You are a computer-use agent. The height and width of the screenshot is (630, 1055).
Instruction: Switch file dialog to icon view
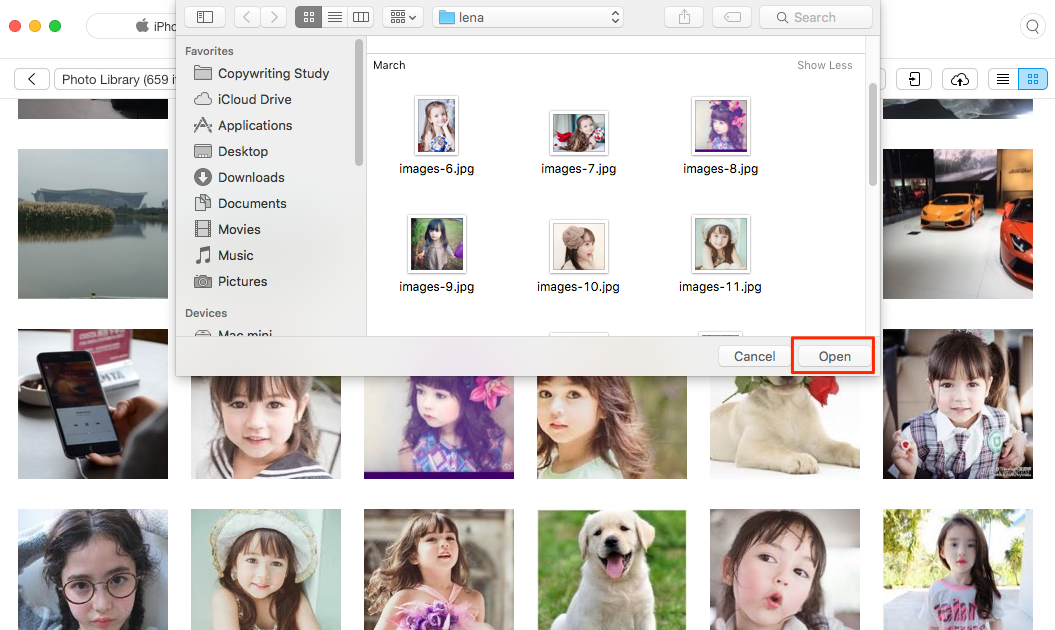point(308,17)
